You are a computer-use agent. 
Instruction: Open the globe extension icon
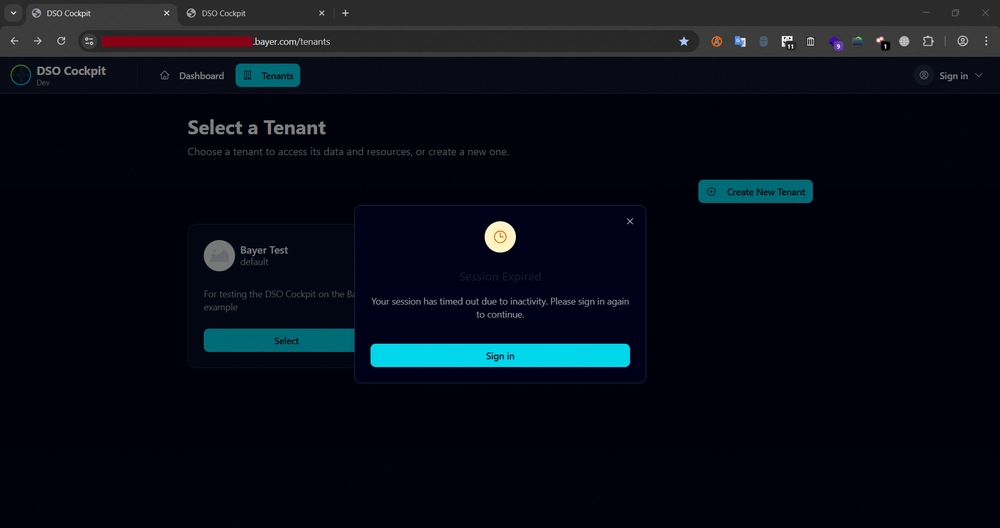tap(904, 41)
